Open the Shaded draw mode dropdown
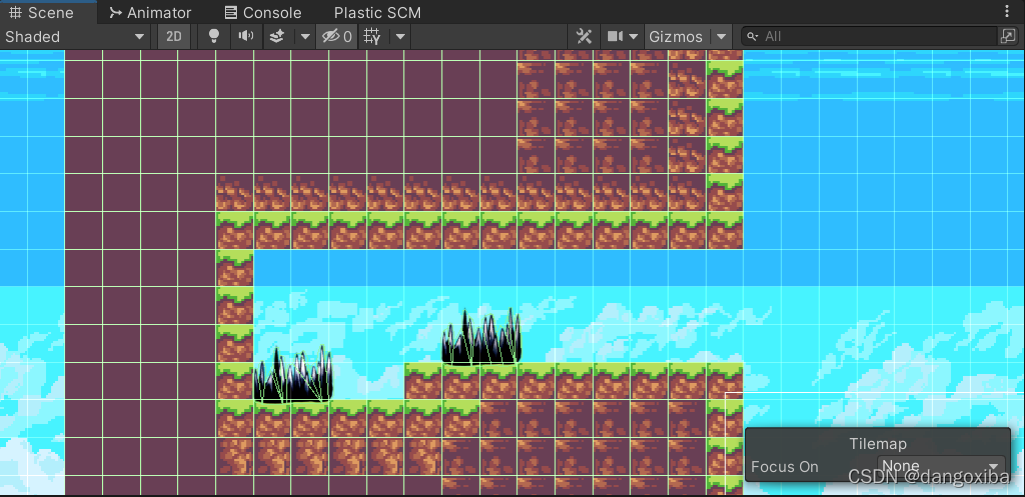Image resolution: width=1025 pixels, height=497 pixels. (75, 37)
